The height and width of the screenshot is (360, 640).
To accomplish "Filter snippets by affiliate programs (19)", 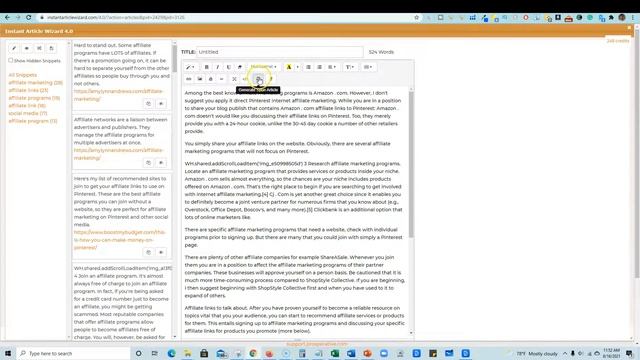I will tap(34, 98).
